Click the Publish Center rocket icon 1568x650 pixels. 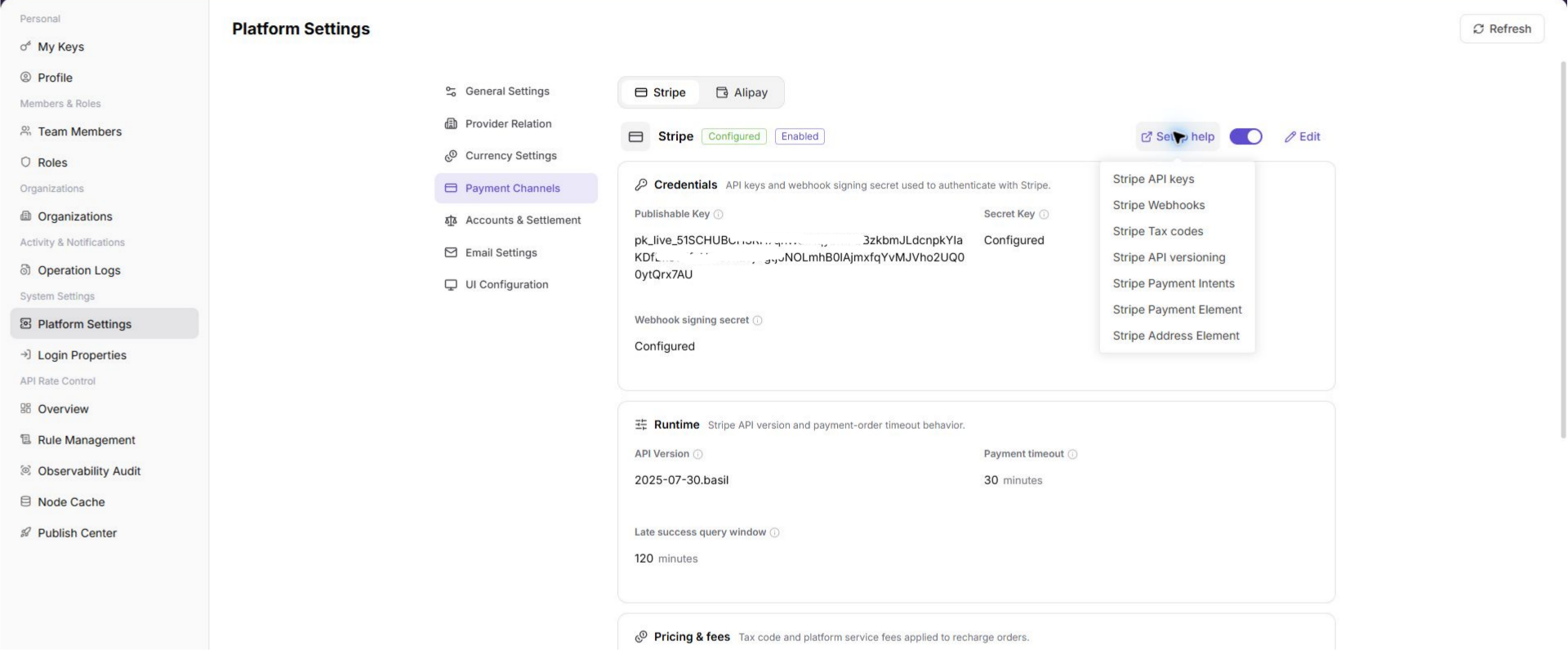25,533
